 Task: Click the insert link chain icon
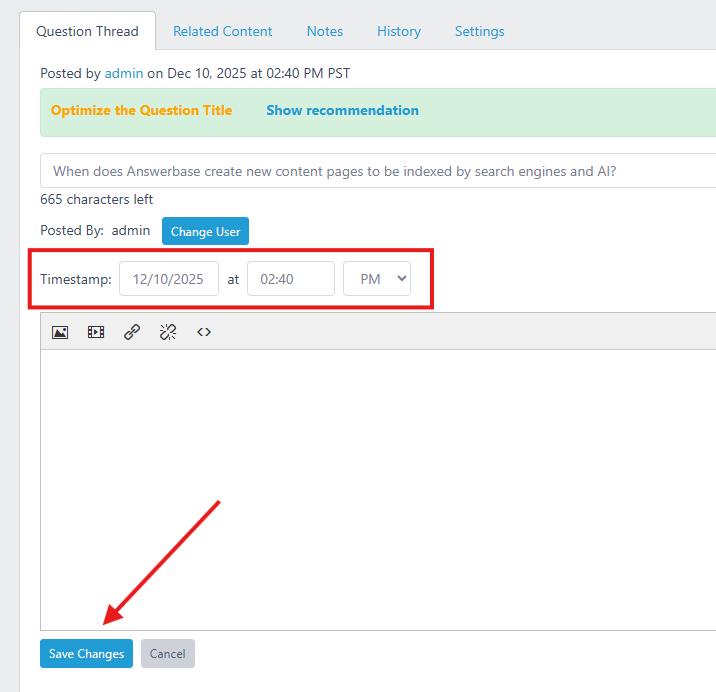(x=132, y=332)
